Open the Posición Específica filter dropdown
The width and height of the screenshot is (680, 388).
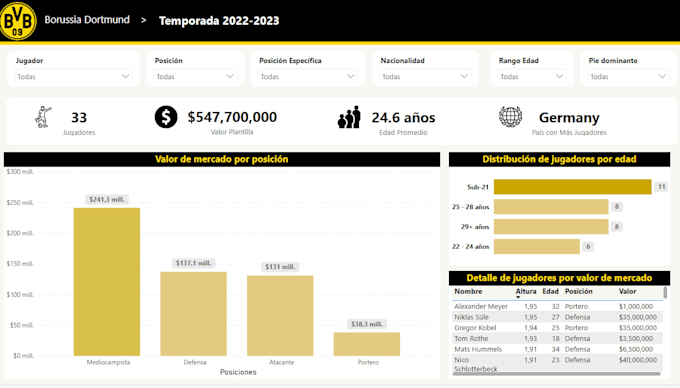(307, 76)
